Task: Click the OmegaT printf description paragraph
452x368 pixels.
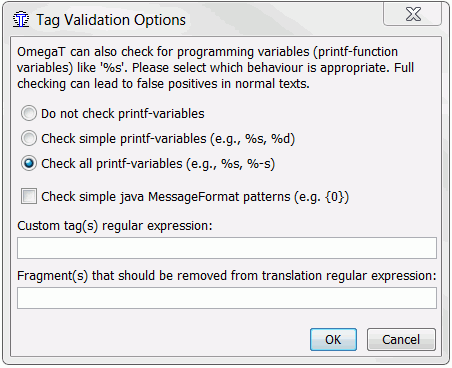Action: coord(215,68)
